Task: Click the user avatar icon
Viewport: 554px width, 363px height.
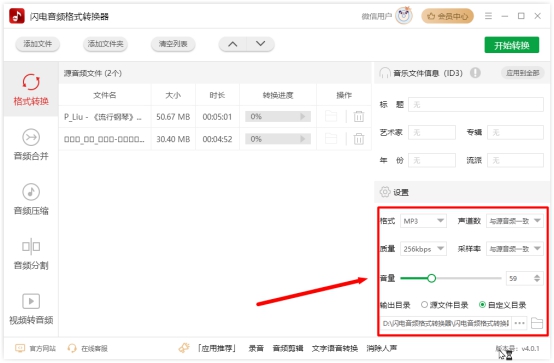Action: (404, 16)
